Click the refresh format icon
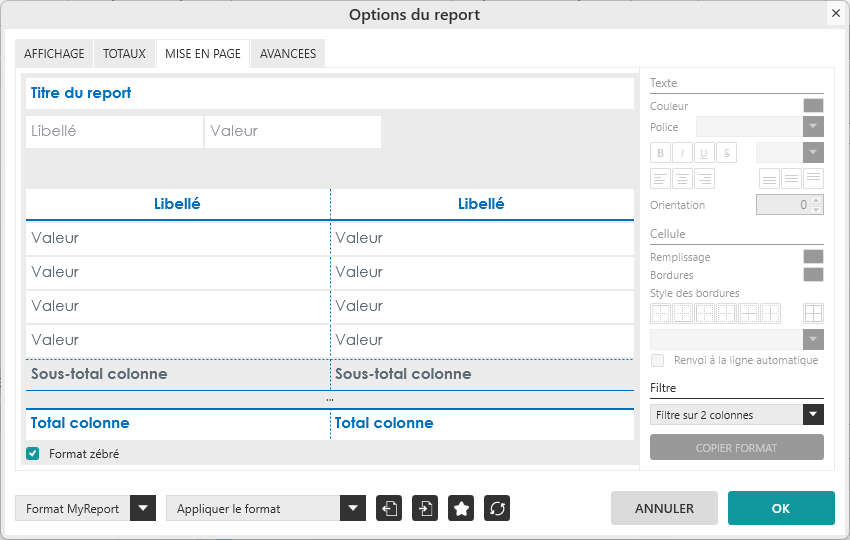 (x=497, y=508)
